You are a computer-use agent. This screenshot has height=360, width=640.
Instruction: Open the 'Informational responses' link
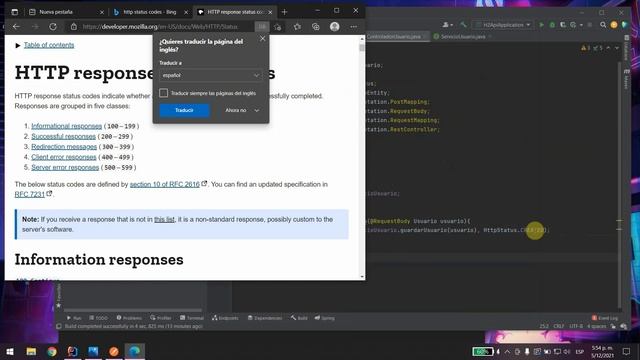click(67, 126)
